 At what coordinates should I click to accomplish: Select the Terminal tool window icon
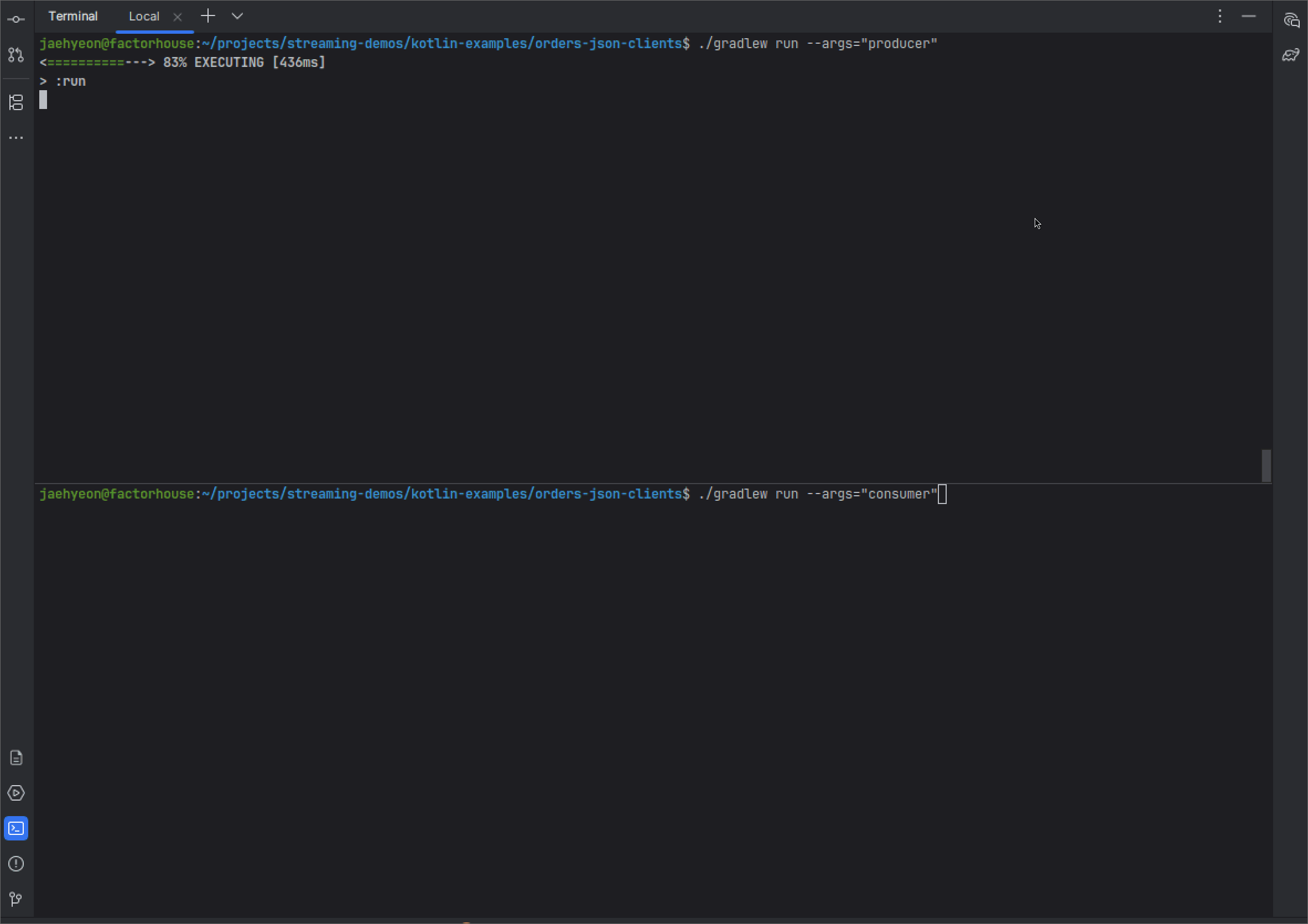tap(16, 828)
